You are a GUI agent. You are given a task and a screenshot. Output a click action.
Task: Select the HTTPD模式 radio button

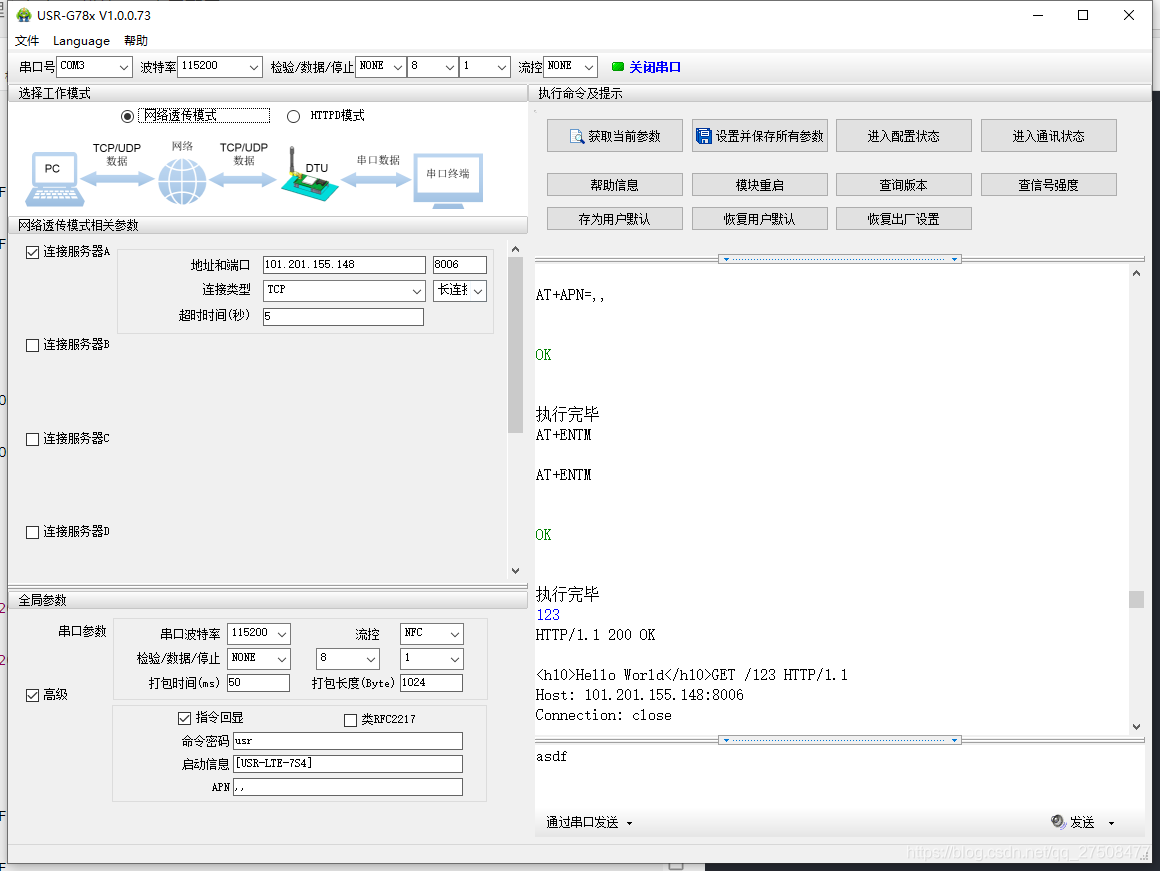coord(293,115)
